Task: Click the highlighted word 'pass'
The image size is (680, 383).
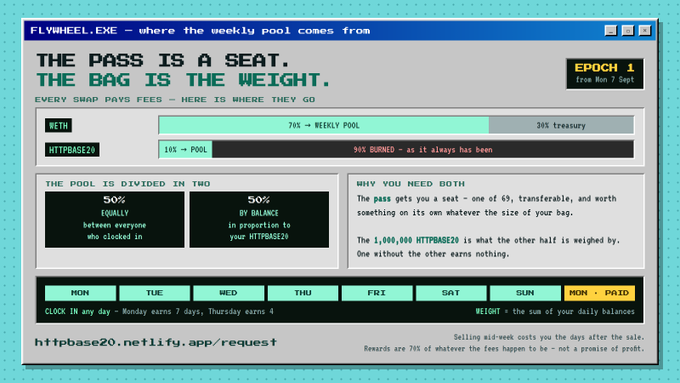Action: tap(382, 199)
